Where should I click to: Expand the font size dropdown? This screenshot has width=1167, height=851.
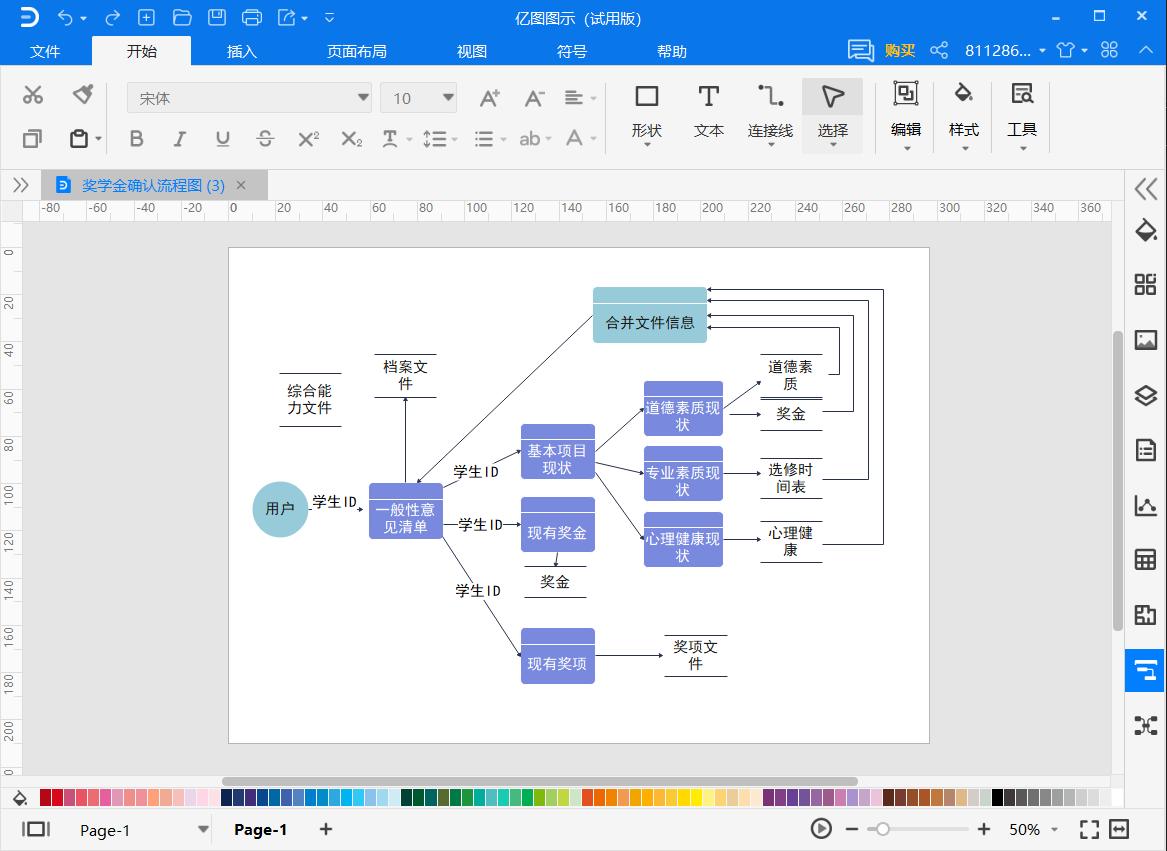coord(448,98)
